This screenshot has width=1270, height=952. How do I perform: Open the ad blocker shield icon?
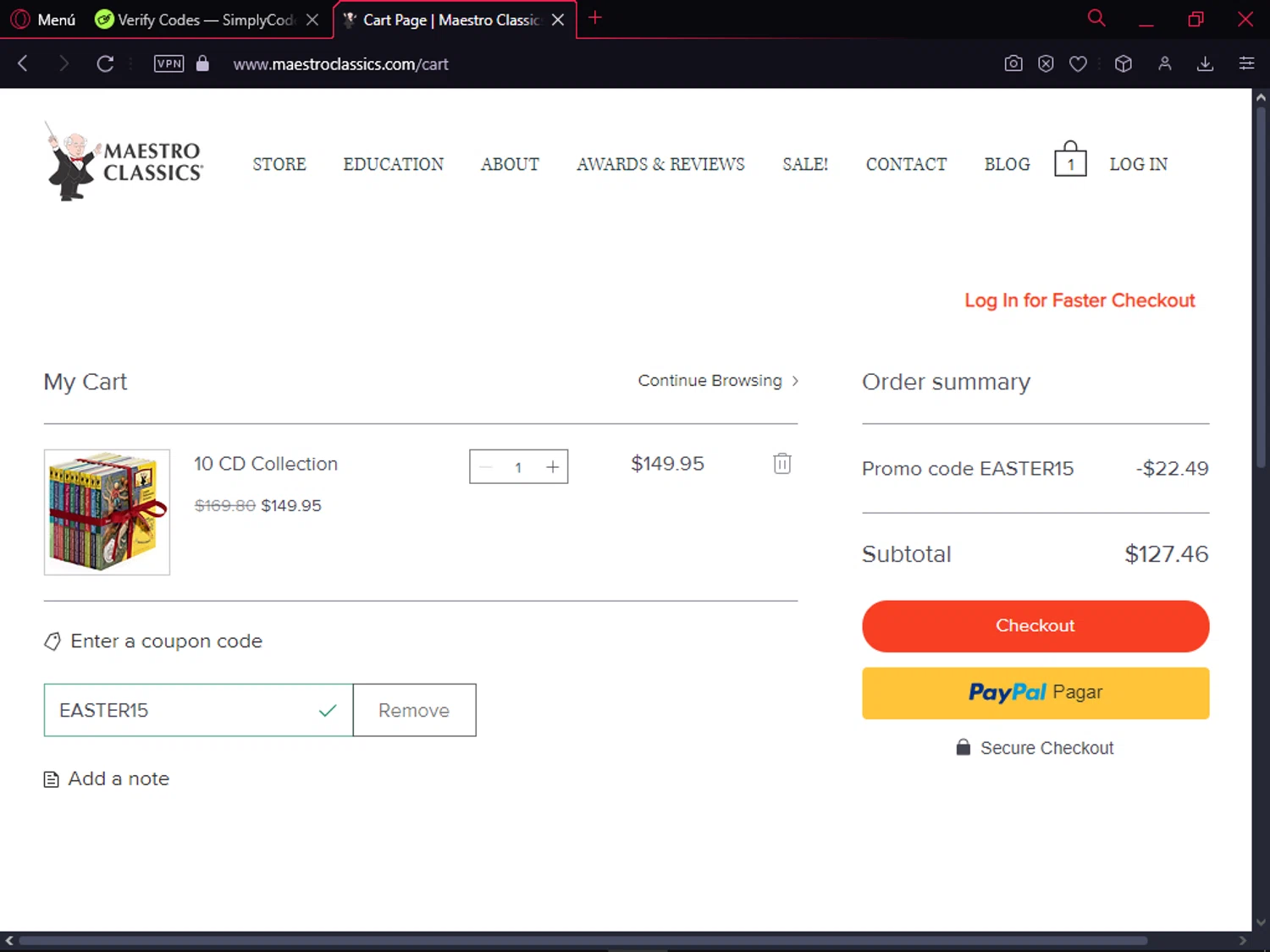(1046, 63)
